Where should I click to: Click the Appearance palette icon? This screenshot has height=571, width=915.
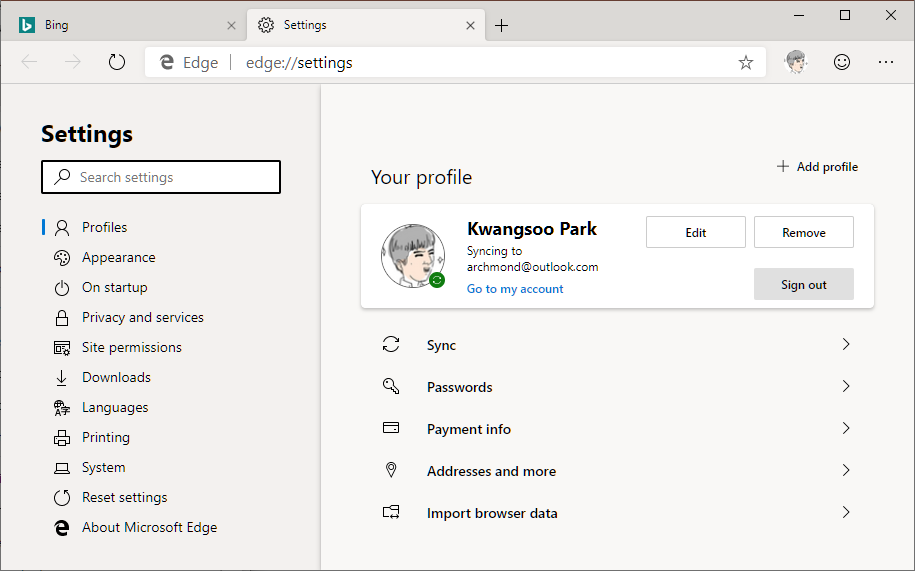62,258
